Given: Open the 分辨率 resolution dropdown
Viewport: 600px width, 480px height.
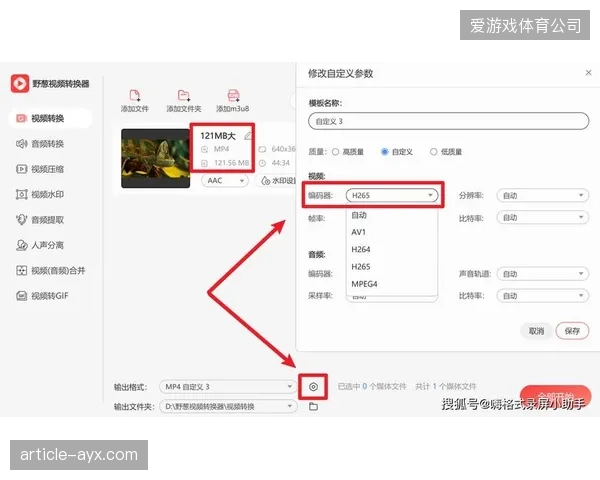Looking at the screenshot, I should coord(542,196).
